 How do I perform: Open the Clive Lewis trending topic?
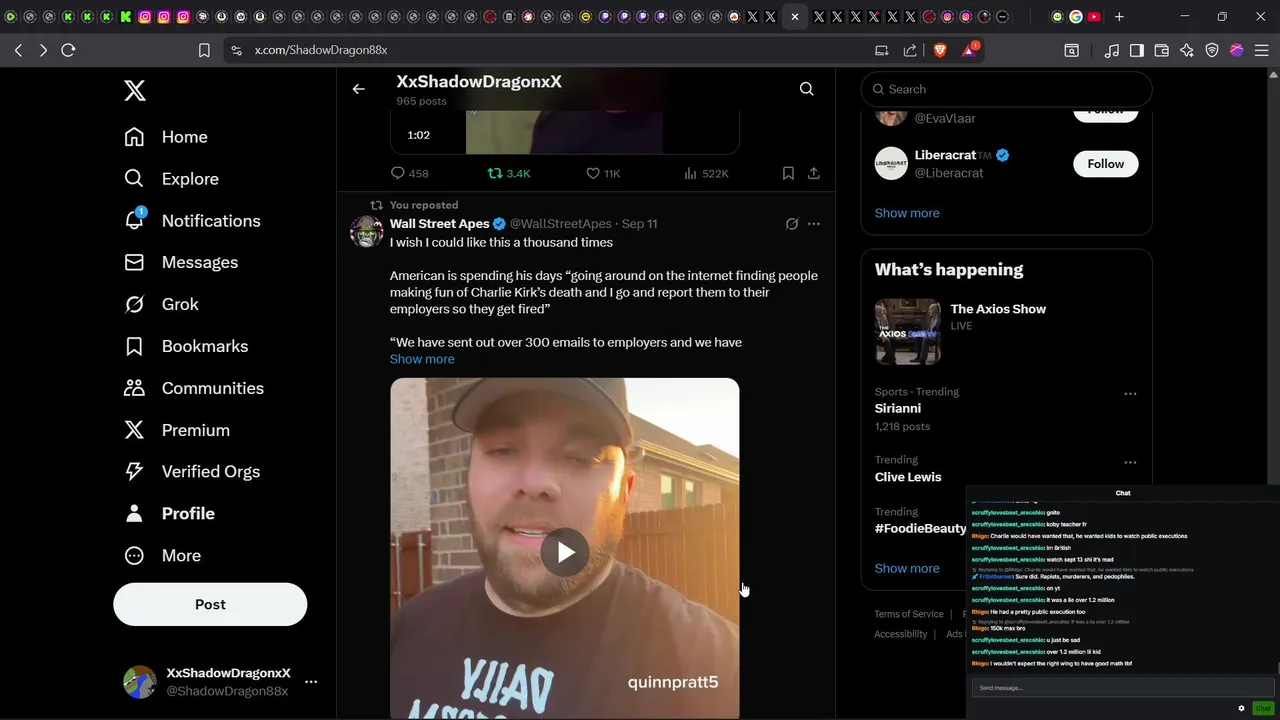click(x=908, y=477)
